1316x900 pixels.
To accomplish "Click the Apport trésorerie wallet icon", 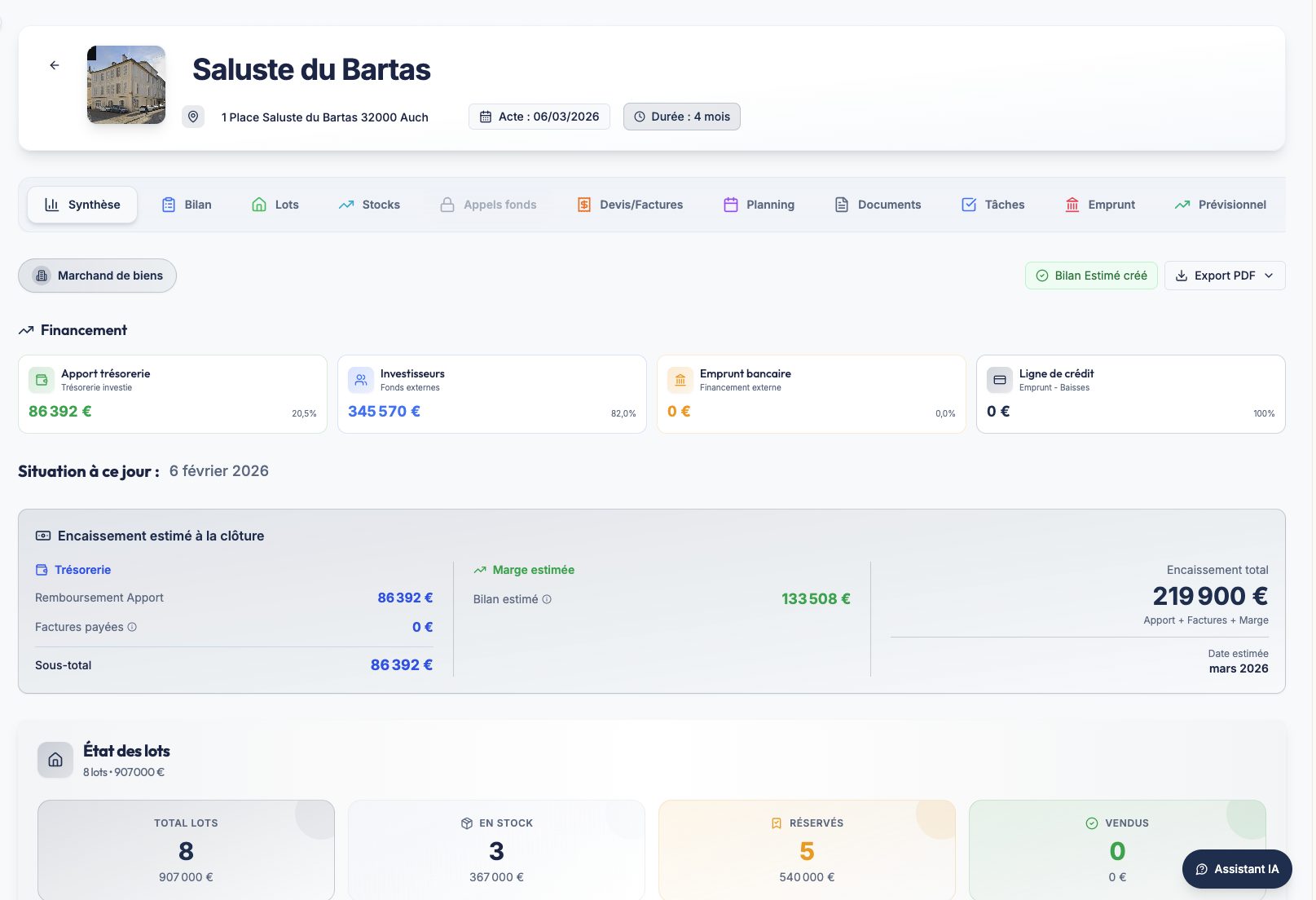I will [42, 380].
